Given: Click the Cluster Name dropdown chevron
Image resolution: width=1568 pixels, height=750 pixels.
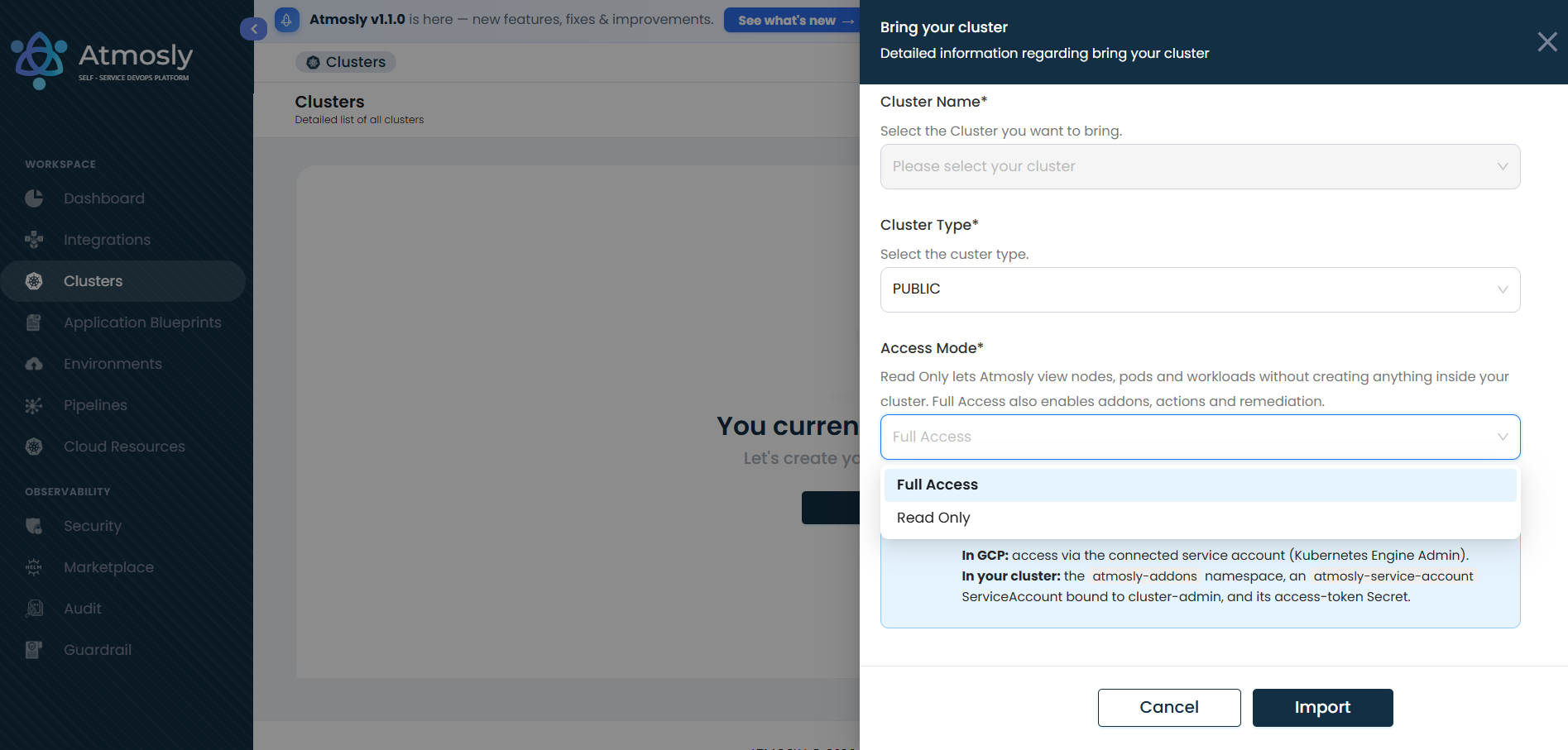Looking at the screenshot, I should coord(1503,166).
